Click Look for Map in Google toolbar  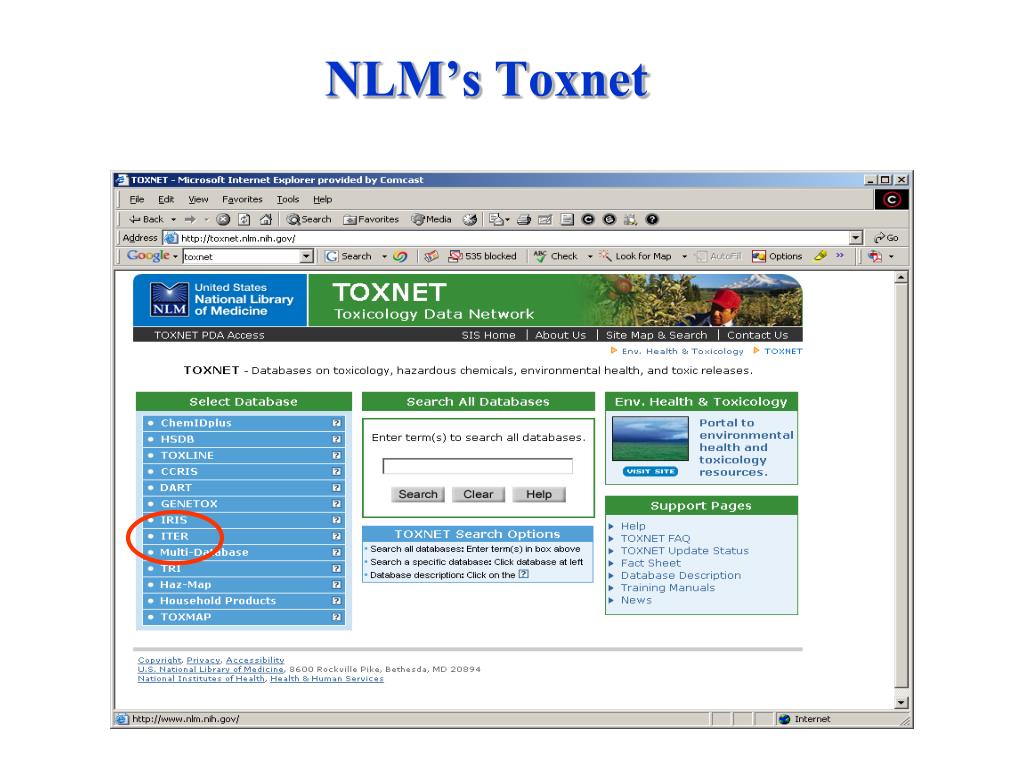636,256
